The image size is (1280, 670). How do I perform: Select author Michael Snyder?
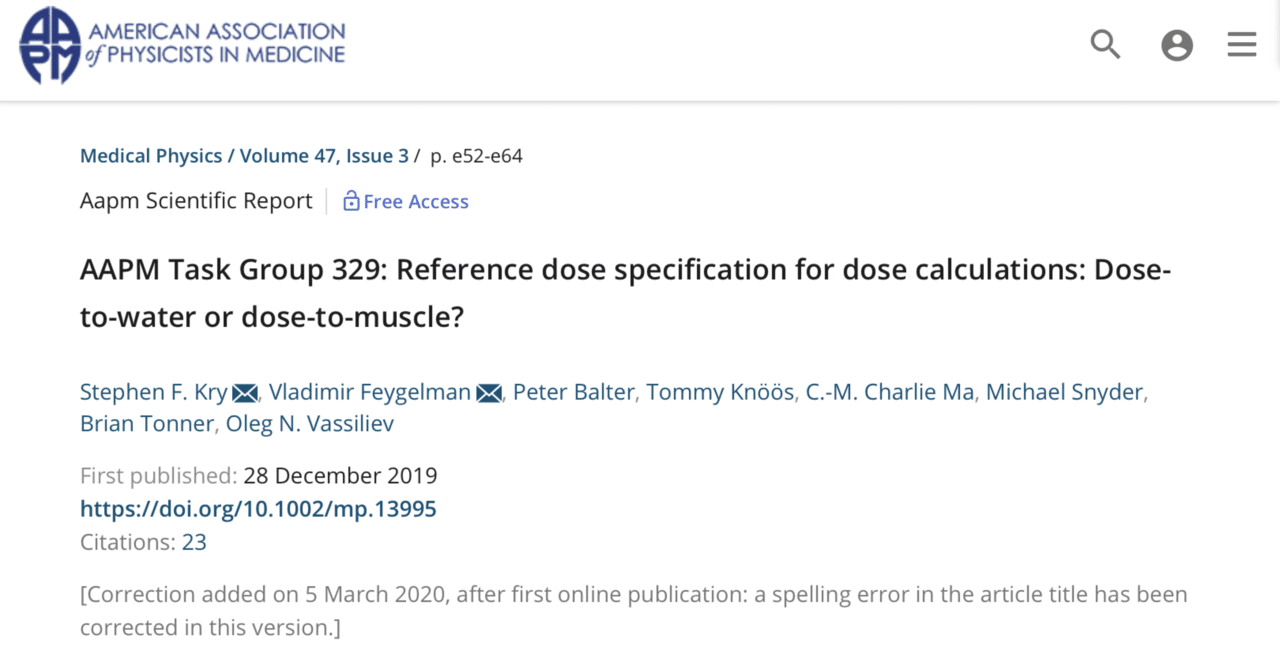(1063, 392)
